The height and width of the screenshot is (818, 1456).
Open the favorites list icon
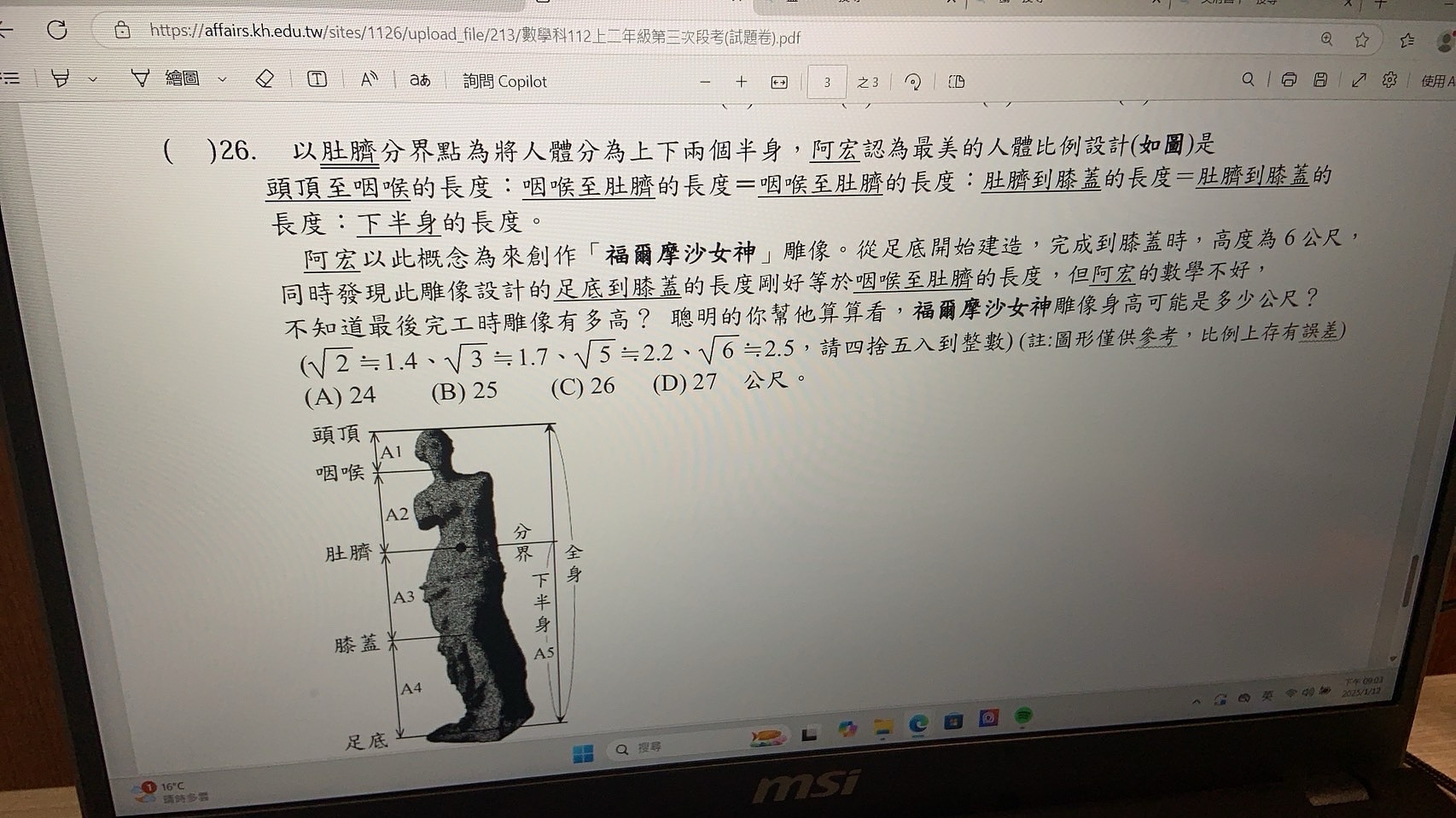coord(1407,39)
